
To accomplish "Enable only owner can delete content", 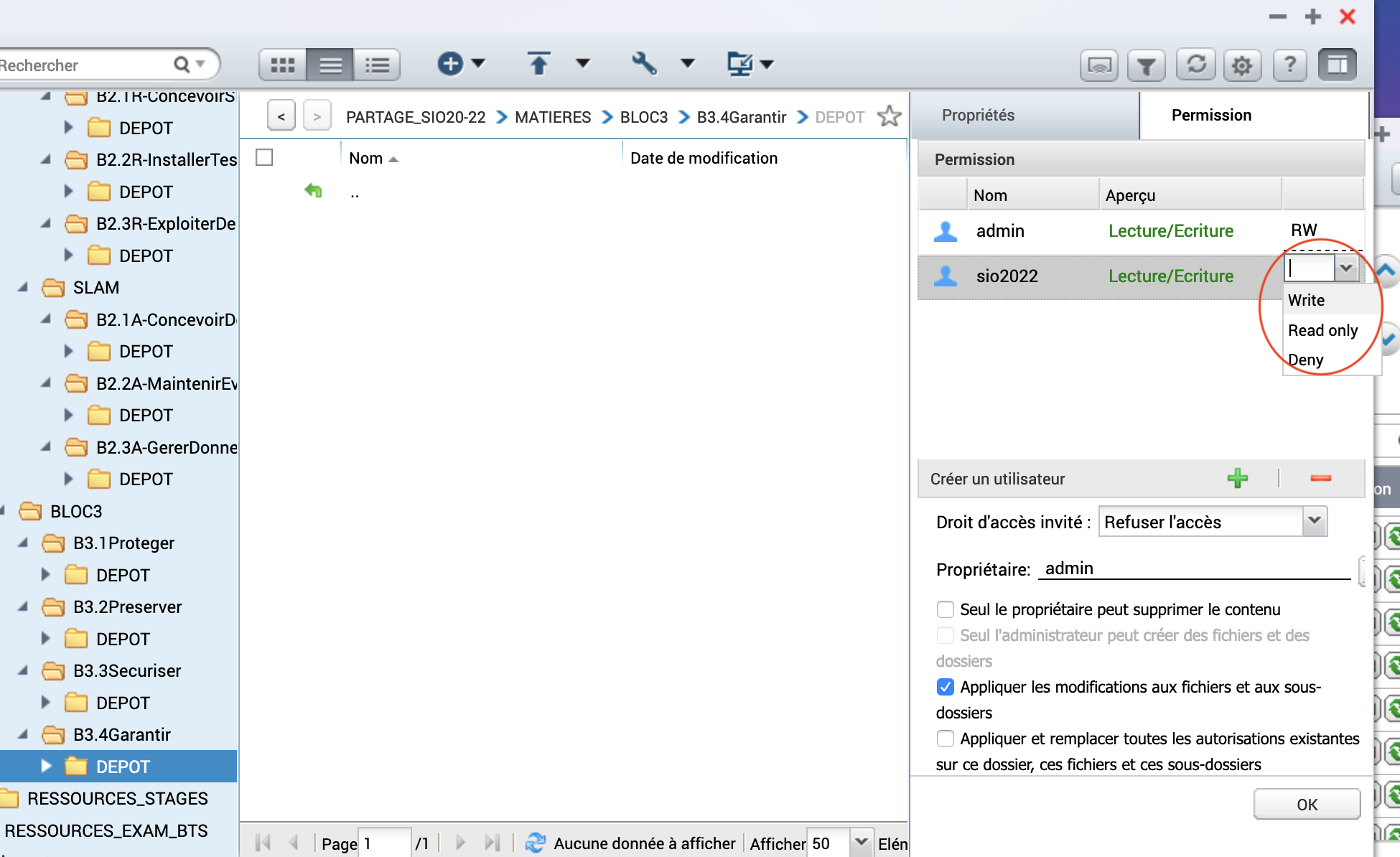I will 946,609.
